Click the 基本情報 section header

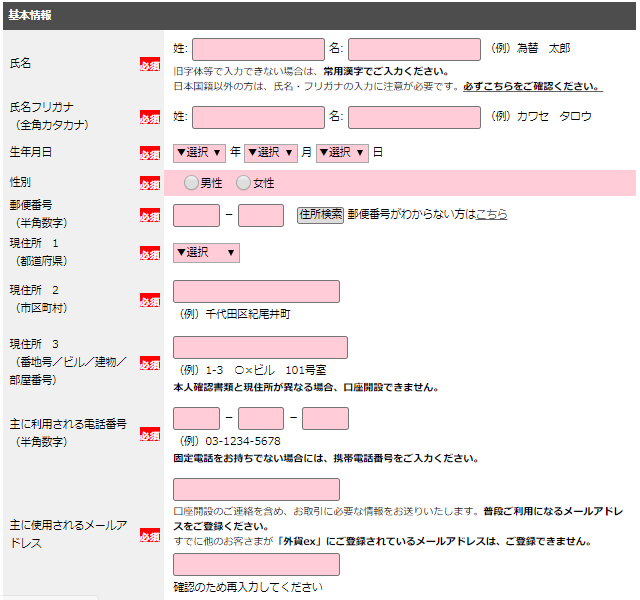click(319, 16)
